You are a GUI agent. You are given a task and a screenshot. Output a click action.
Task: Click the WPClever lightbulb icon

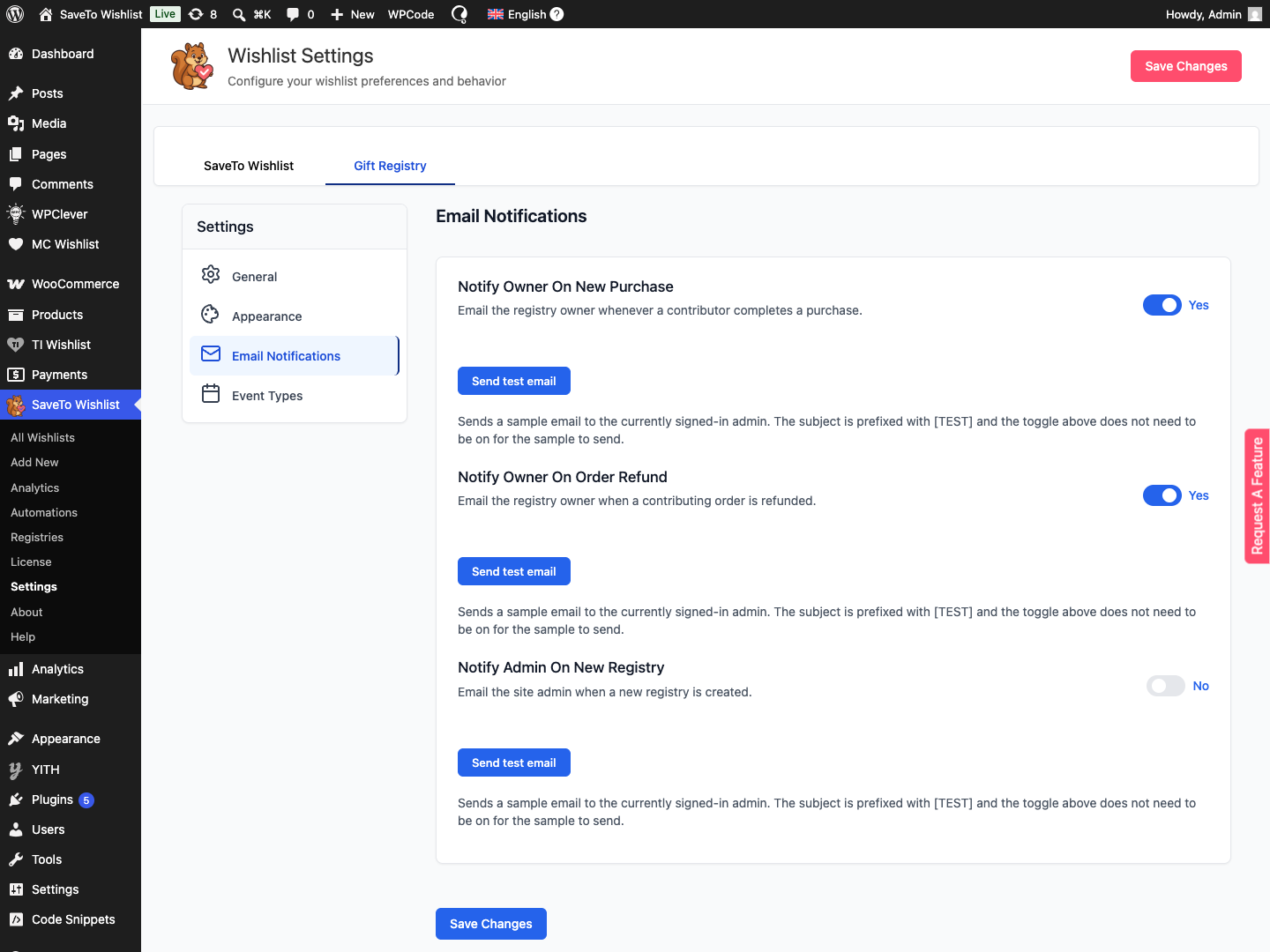(16, 214)
